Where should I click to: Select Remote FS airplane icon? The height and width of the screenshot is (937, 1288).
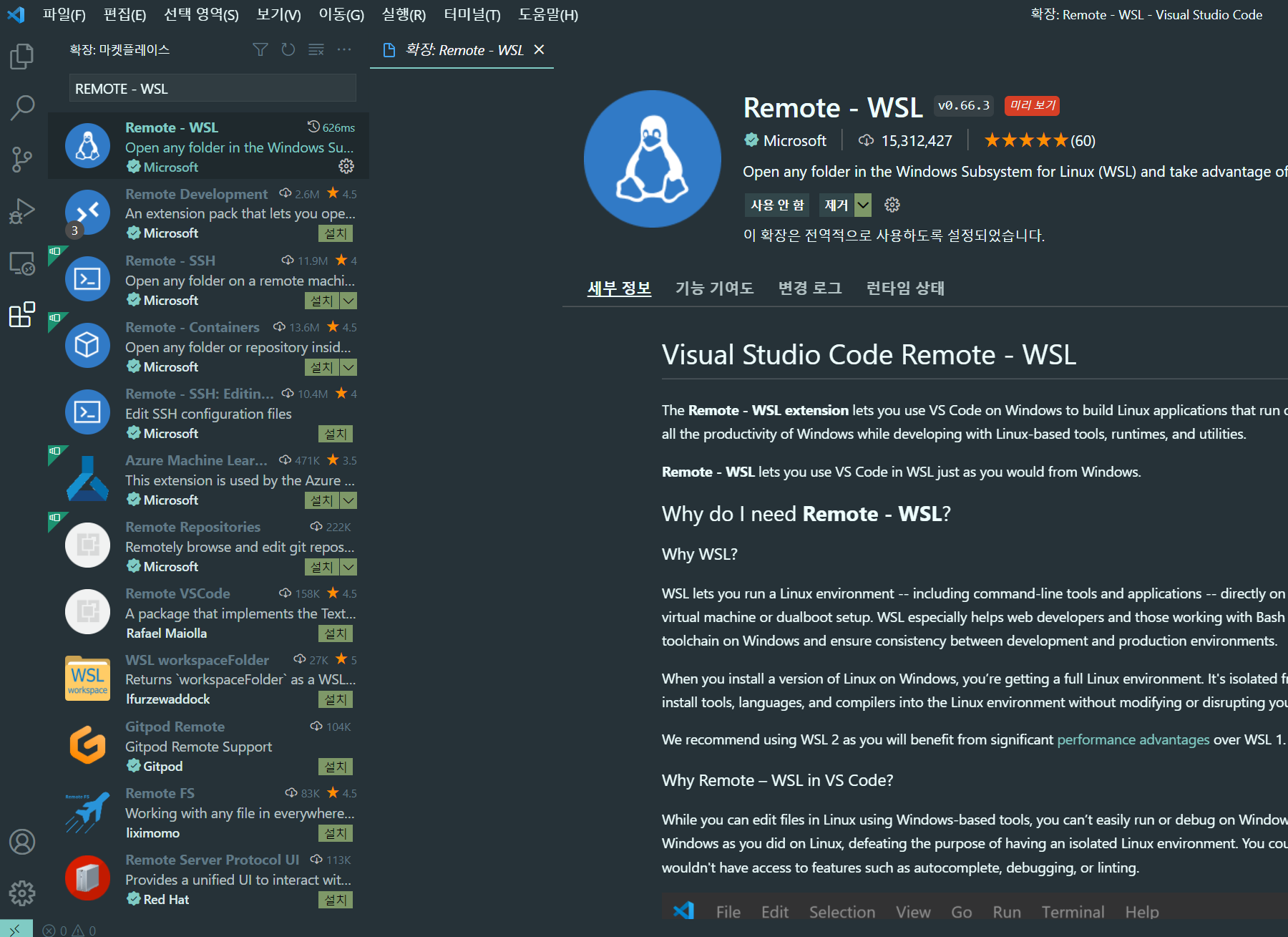[x=87, y=812]
